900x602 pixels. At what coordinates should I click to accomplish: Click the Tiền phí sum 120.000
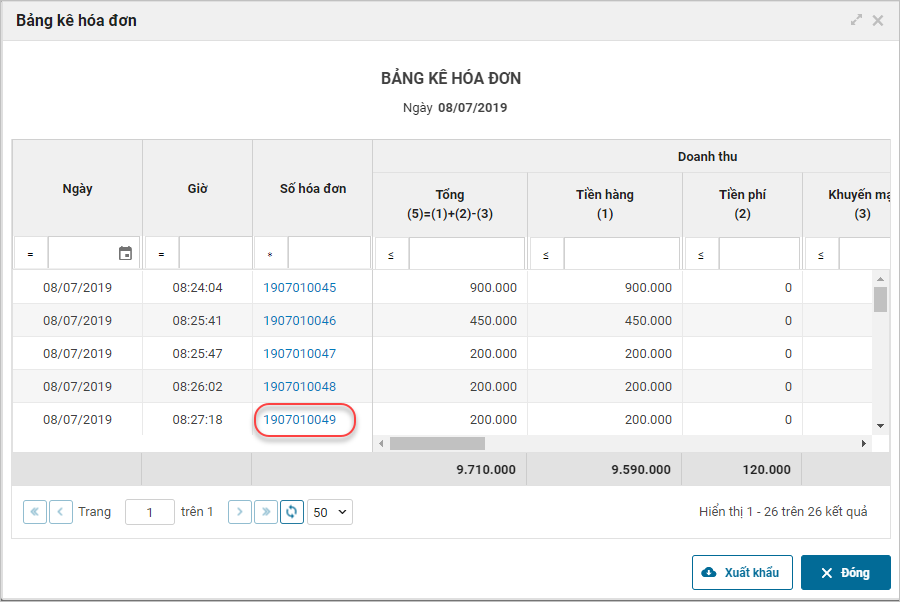[767, 469]
